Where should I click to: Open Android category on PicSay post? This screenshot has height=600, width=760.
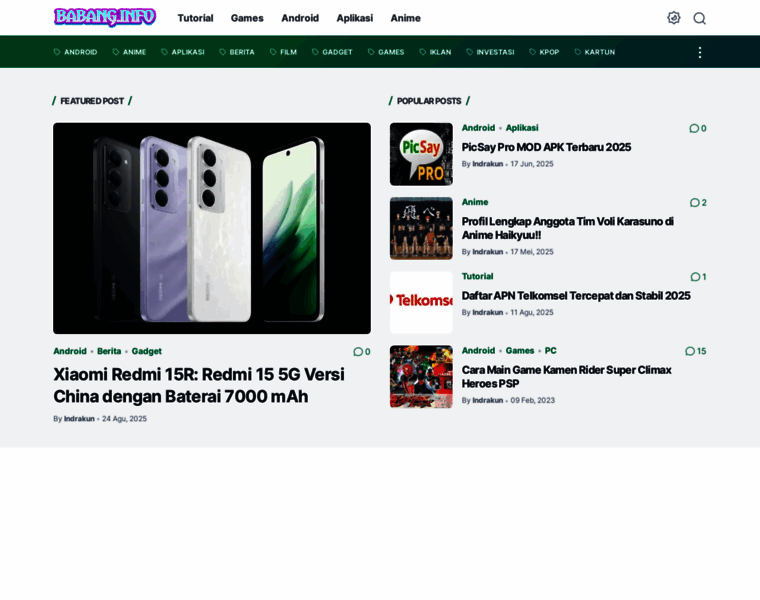478,128
